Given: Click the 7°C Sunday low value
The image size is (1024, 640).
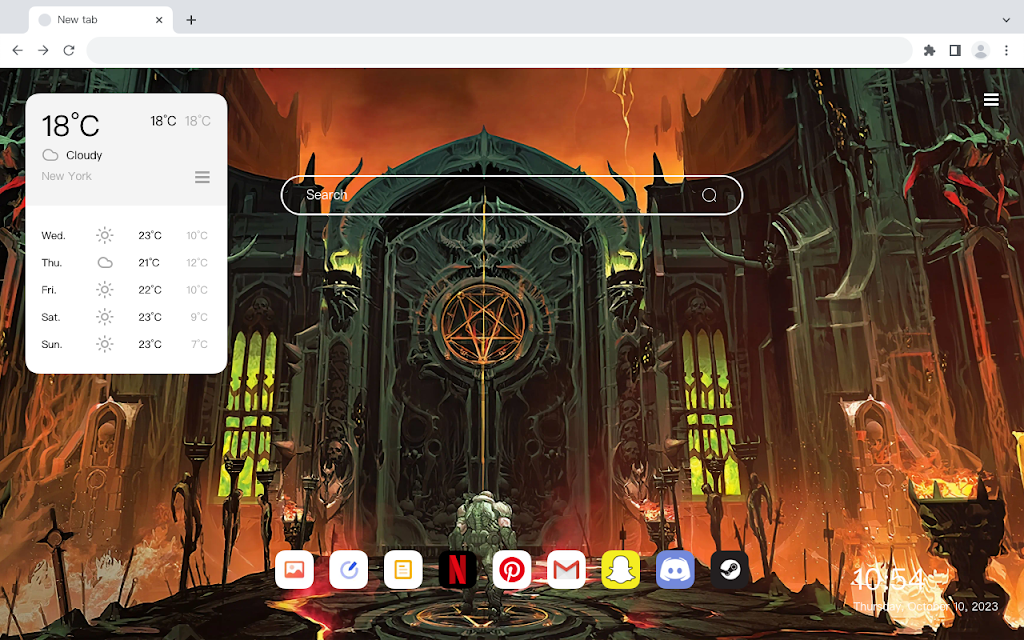Looking at the screenshot, I should point(199,344).
